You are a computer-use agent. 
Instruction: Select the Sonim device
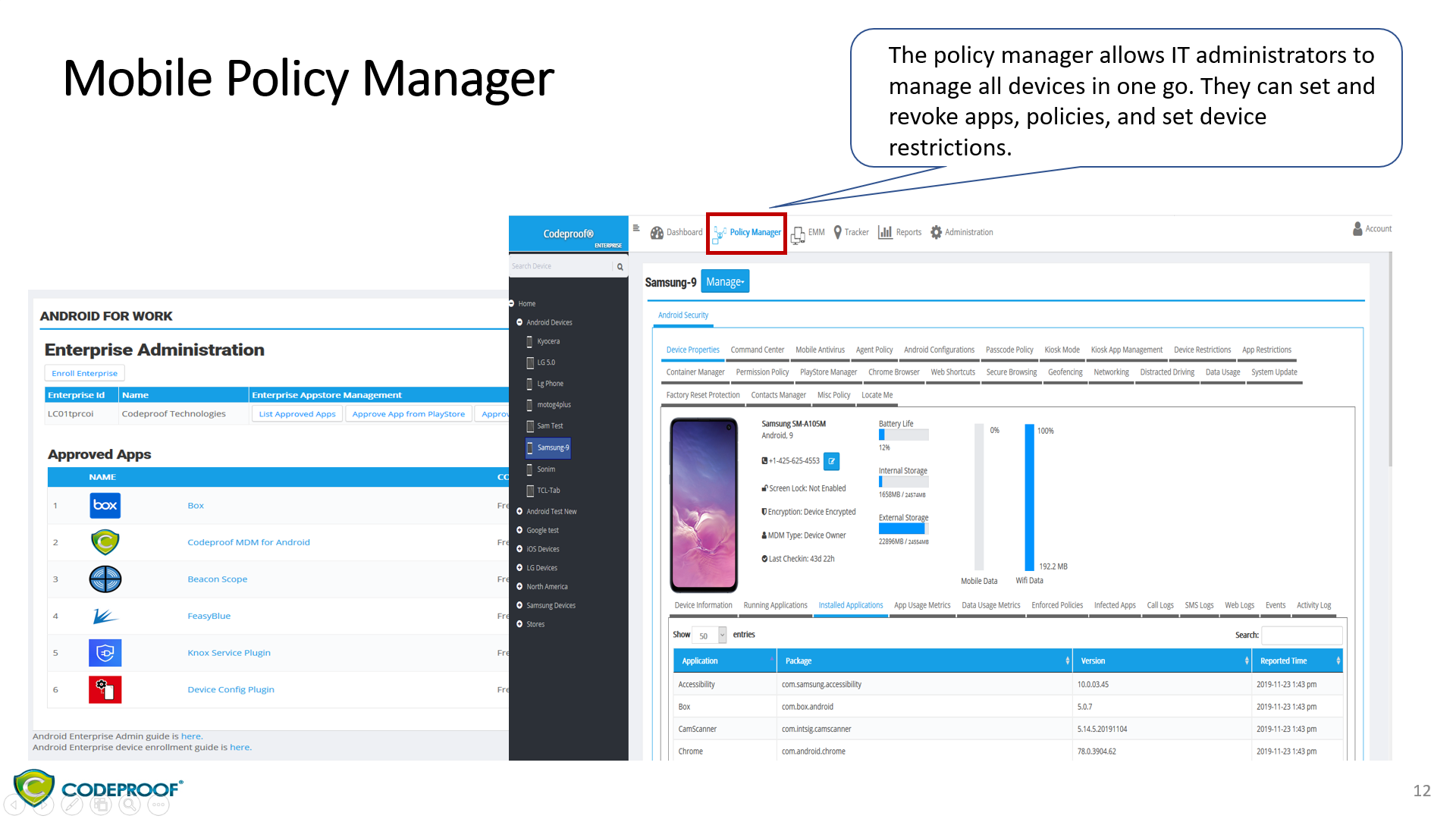[x=541, y=469]
